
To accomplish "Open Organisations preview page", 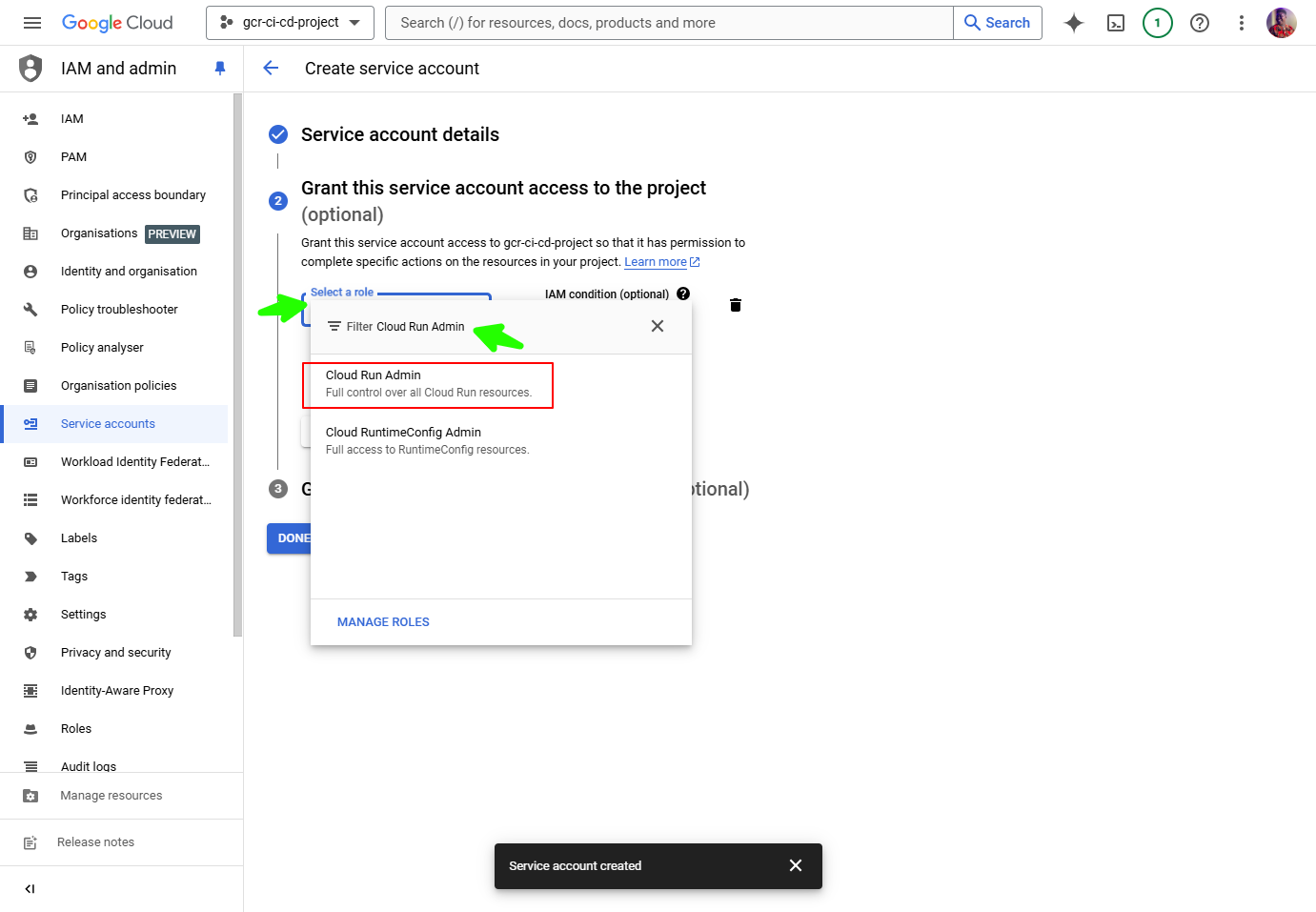I will click(114, 233).
